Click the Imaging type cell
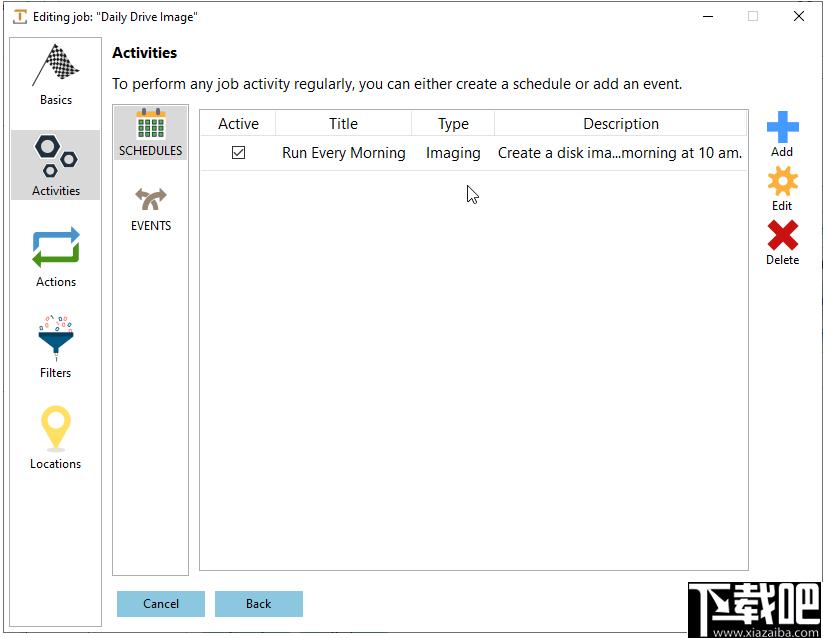The height and width of the screenshot is (638, 823). tap(453, 153)
